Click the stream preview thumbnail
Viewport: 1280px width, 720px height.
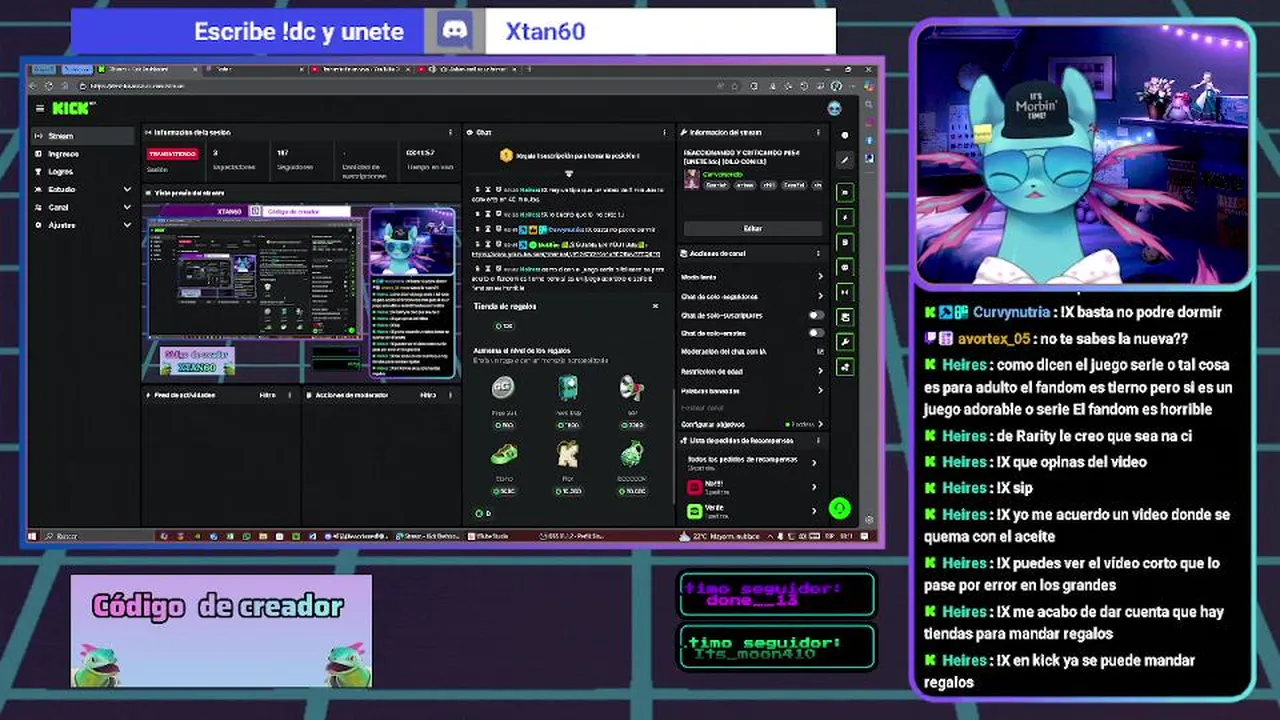coord(302,291)
